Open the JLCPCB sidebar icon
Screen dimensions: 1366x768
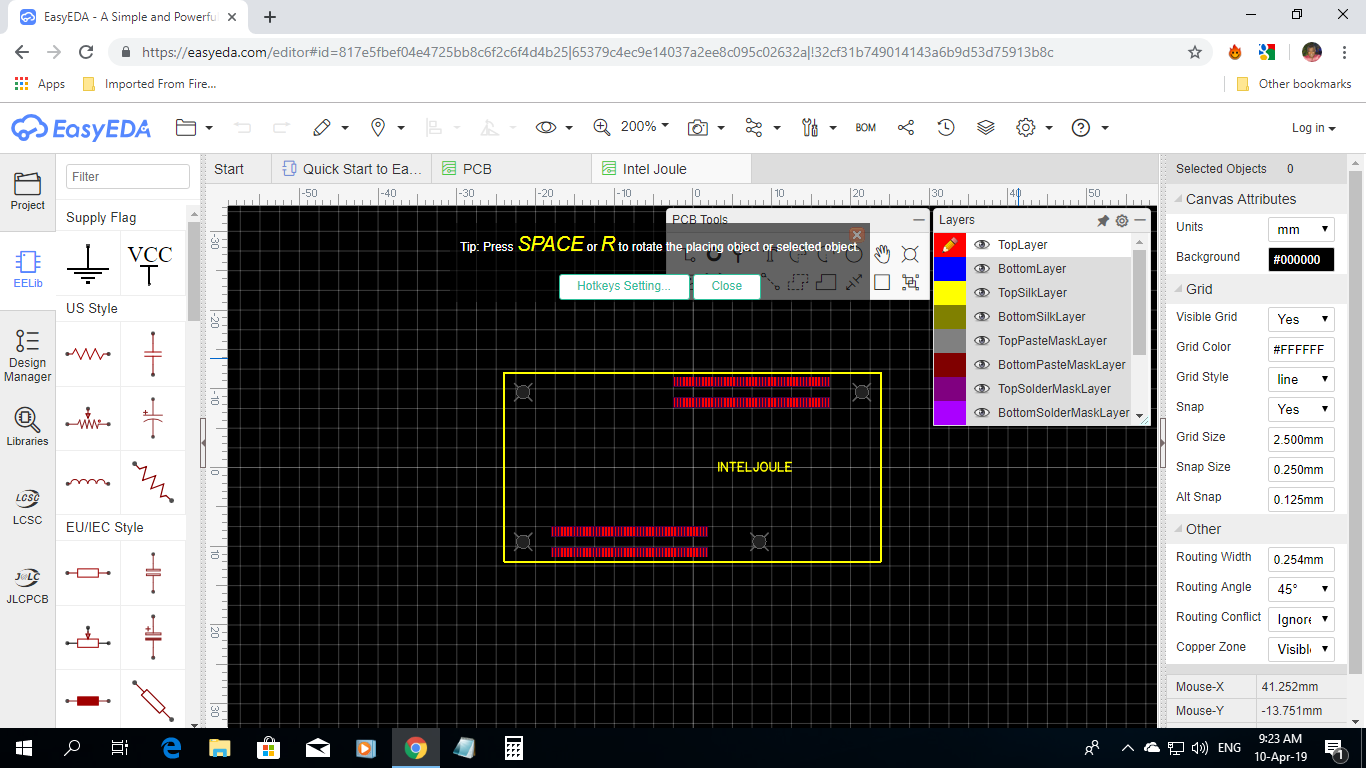(x=28, y=586)
